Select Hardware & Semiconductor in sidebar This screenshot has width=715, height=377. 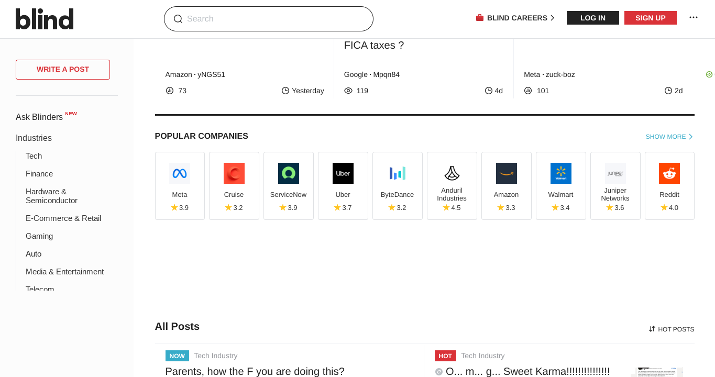[x=52, y=196]
